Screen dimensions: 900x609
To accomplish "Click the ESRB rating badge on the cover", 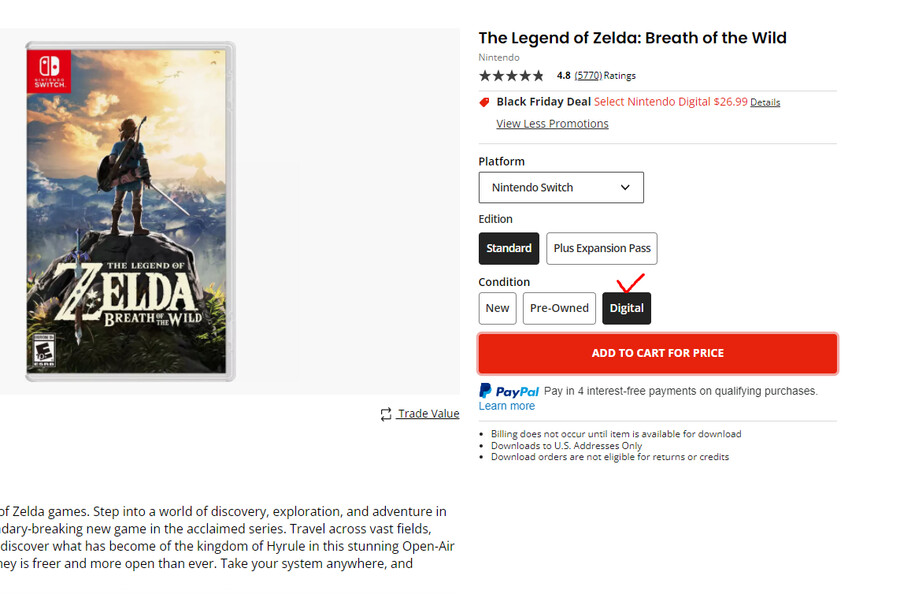I will (44, 349).
